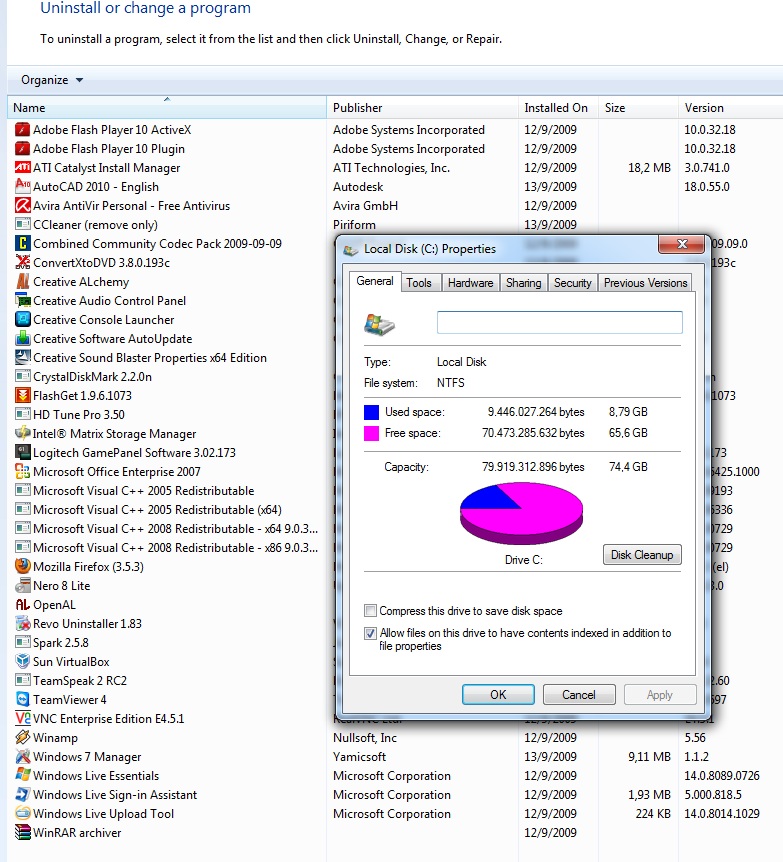
Task: Click the Intel Matrix Storage Manager icon
Action: click(23, 434)
